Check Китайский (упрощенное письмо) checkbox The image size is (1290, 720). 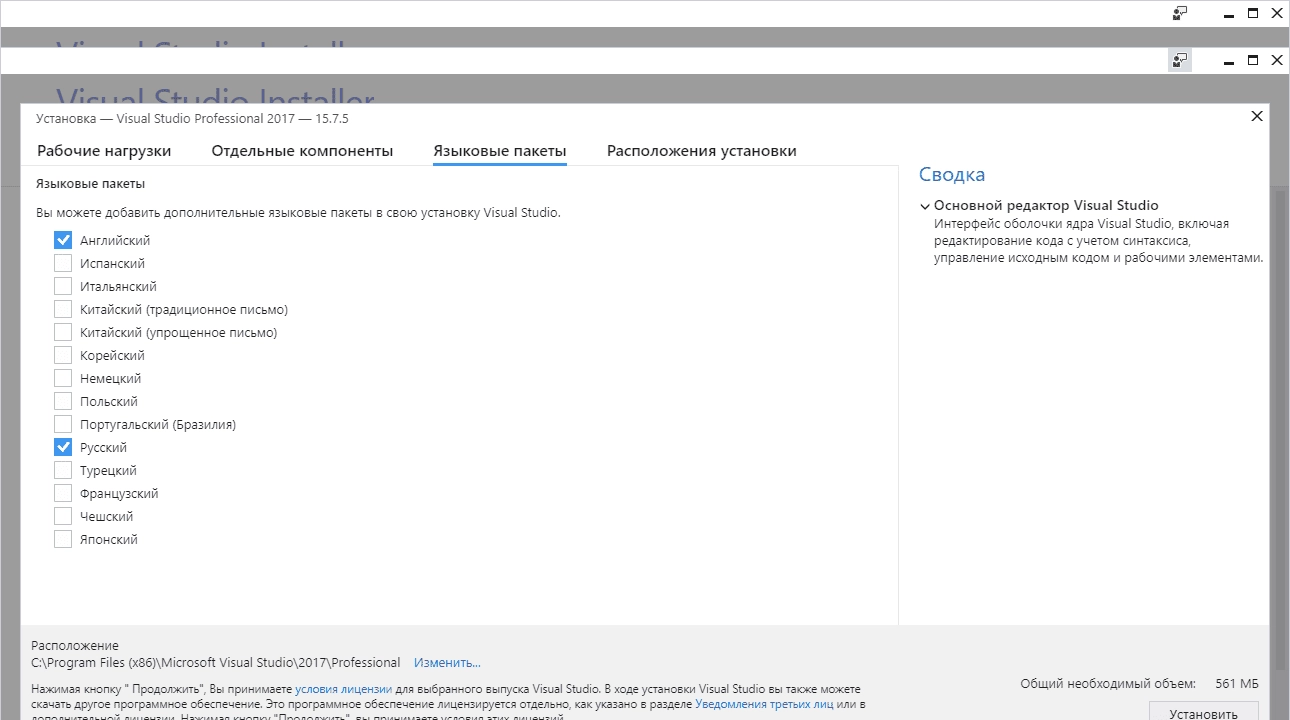coord(63,332)
